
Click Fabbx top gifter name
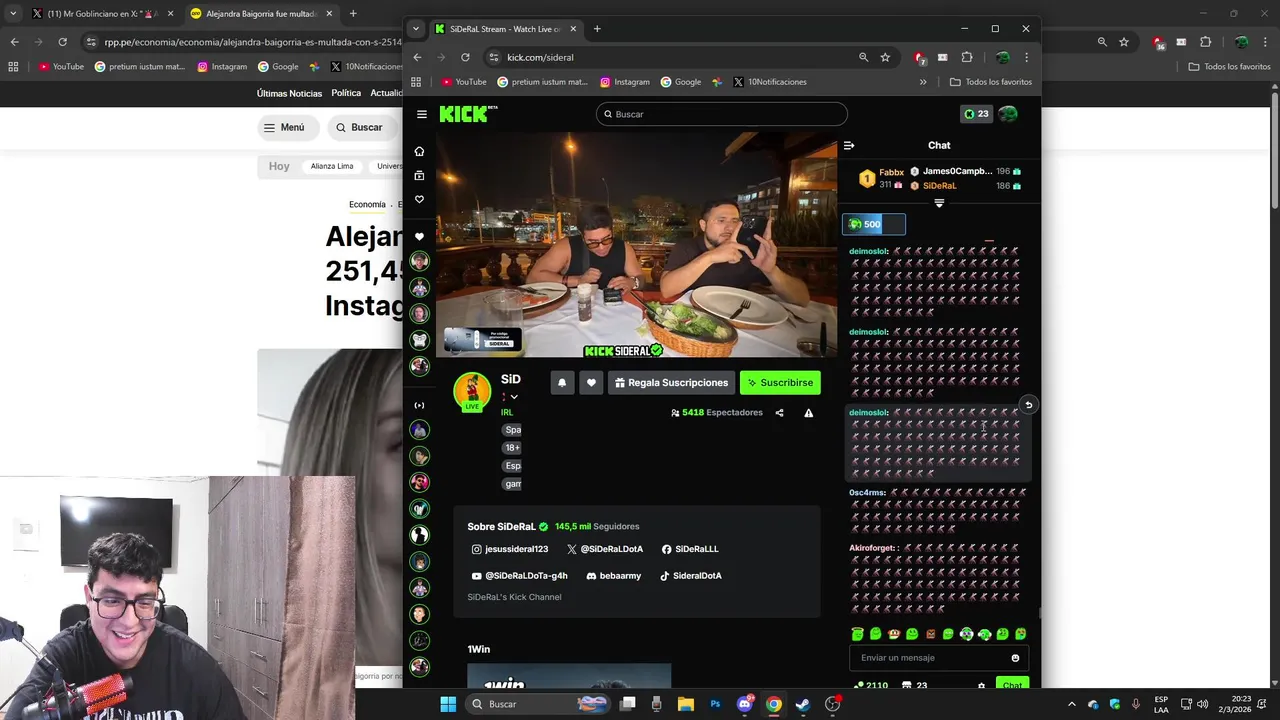pos(891,172)
